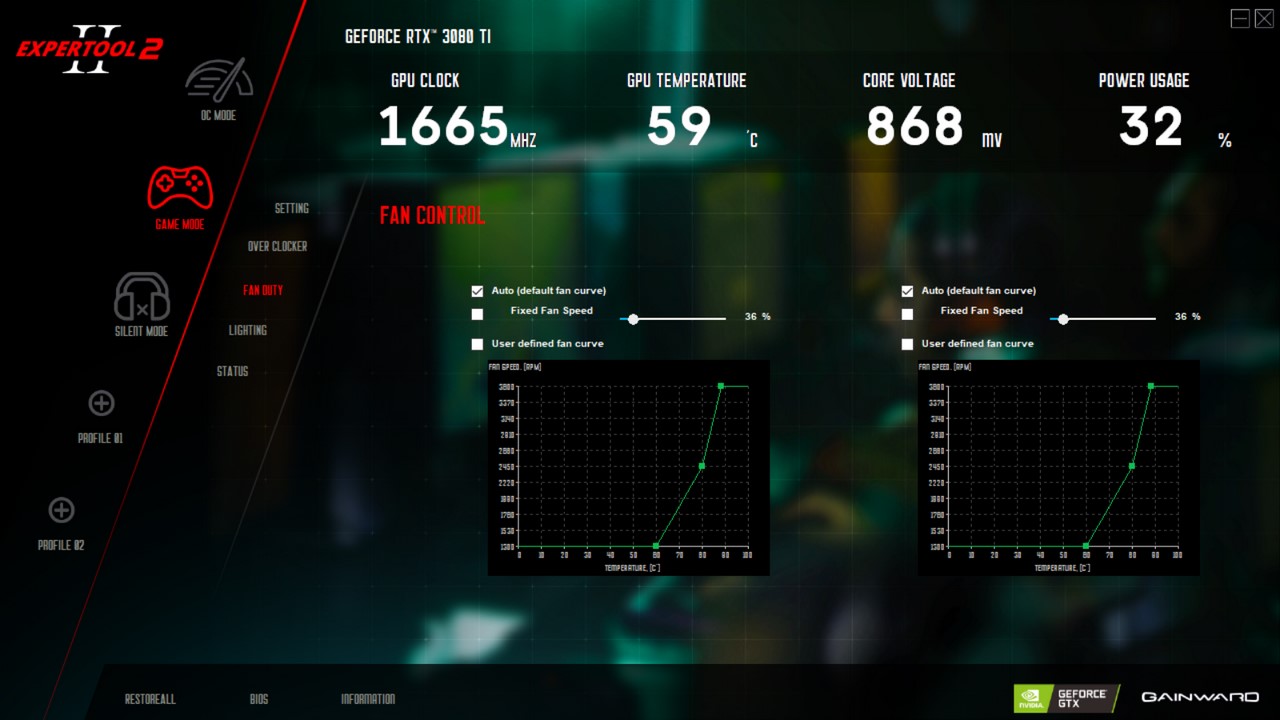Switch to Silent Mode headphones icon
This screenshot has height=720, width=1280.
click(x=142, y=297)
